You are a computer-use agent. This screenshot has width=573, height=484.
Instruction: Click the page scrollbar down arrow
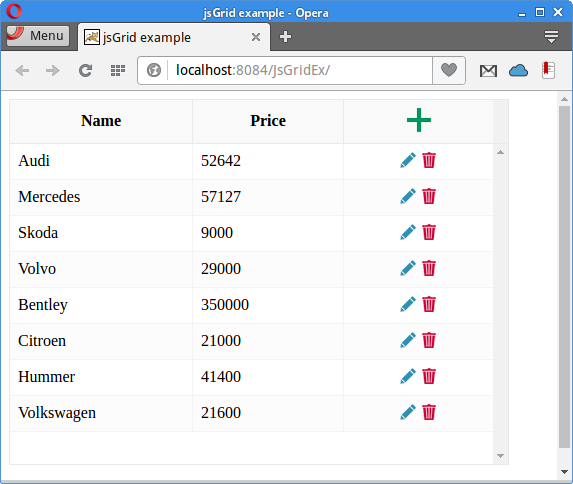coord(564,472)
